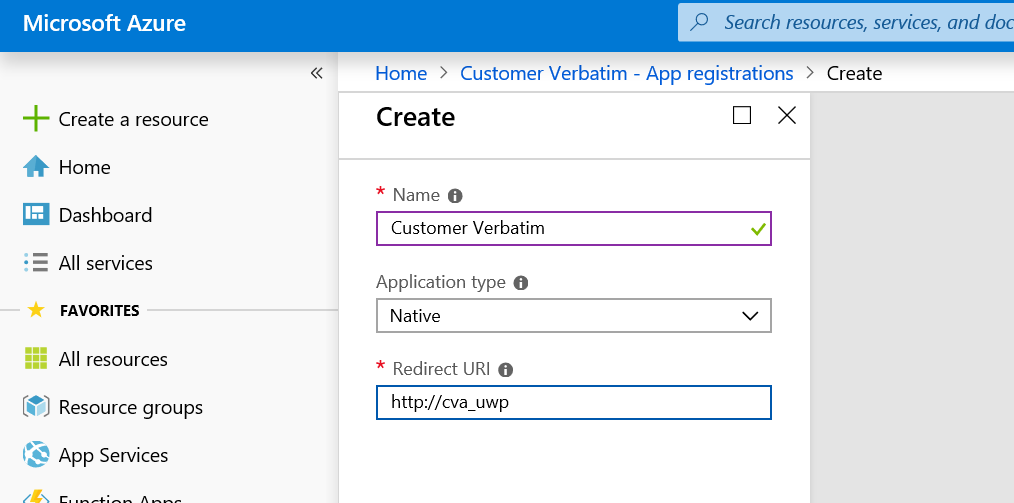The image size is (1014, 503).
Task: Click in the Name input field
Action: pyautogui.click(x=574, y=228)
